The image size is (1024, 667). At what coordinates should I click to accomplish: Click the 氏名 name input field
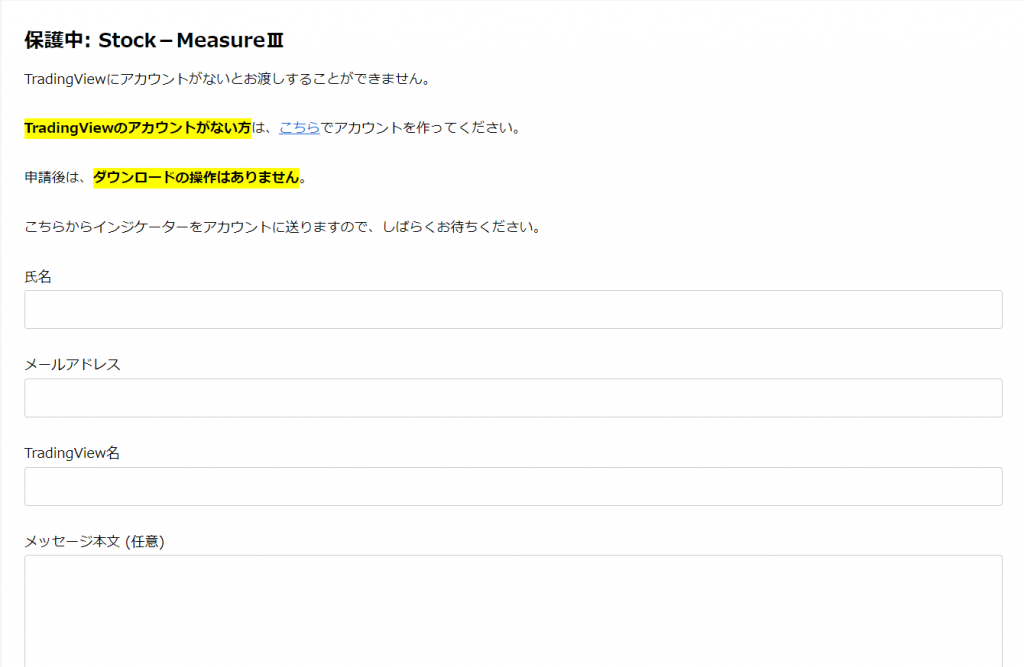pyautogui.click(x=513, y=310)
